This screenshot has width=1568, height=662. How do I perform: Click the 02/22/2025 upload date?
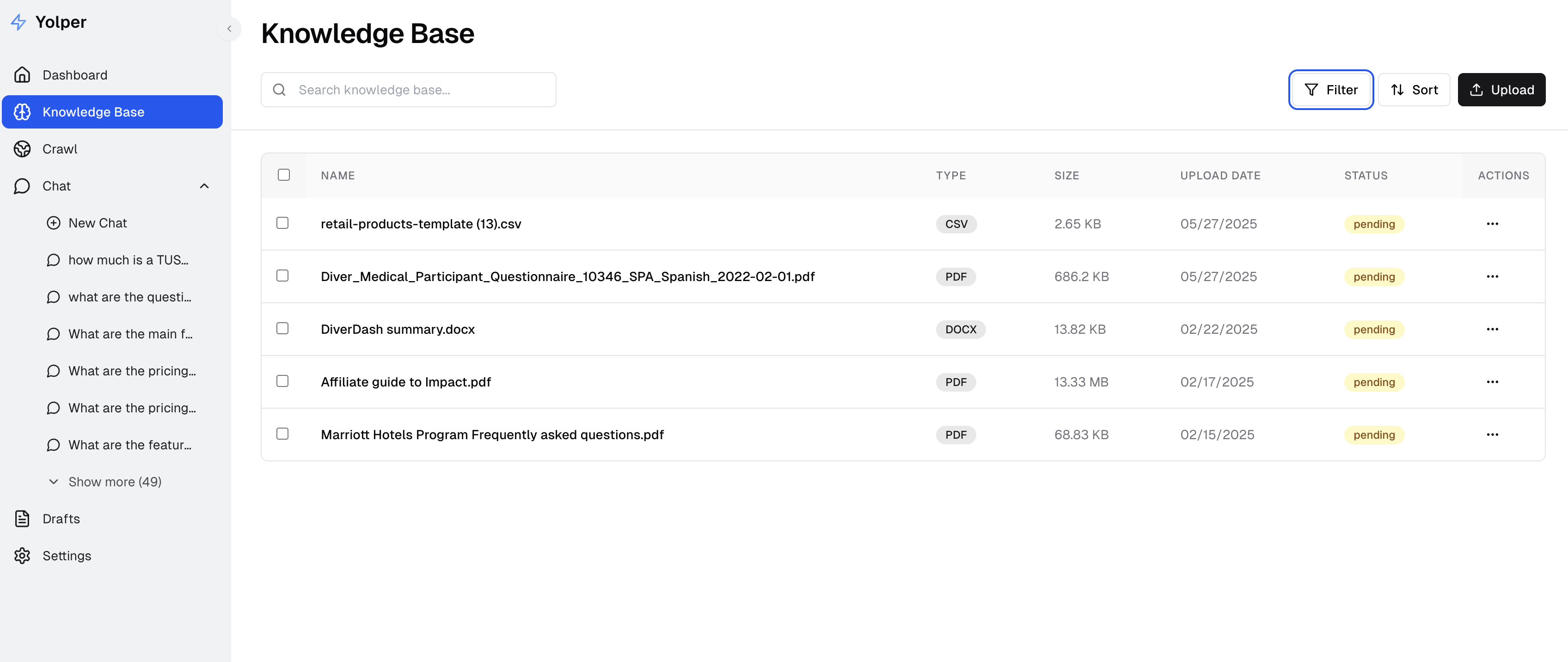(1218, 329)
